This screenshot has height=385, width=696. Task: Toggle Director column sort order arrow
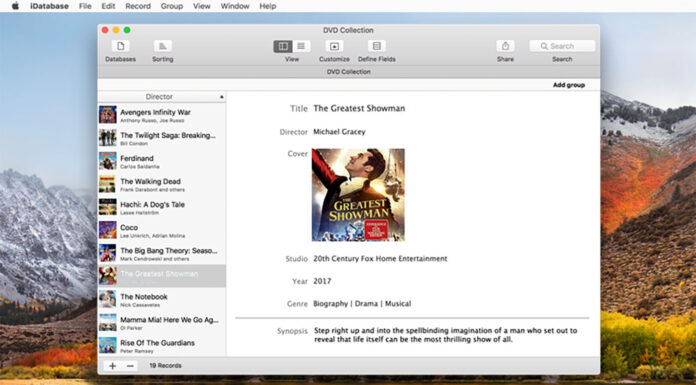click(221, 97)
